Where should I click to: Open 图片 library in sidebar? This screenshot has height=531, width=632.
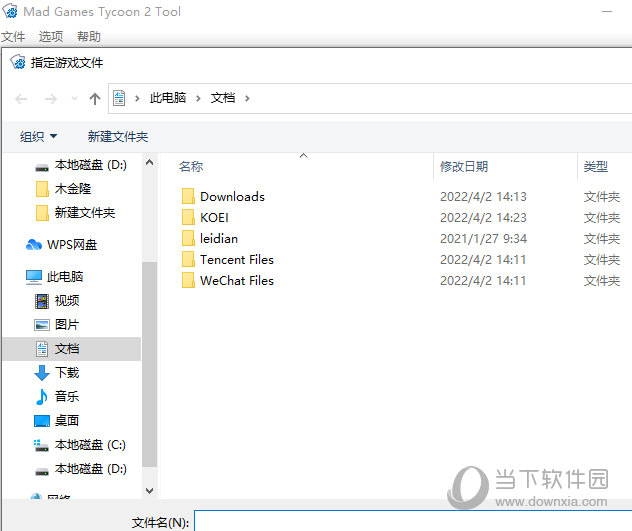(57, 325)
